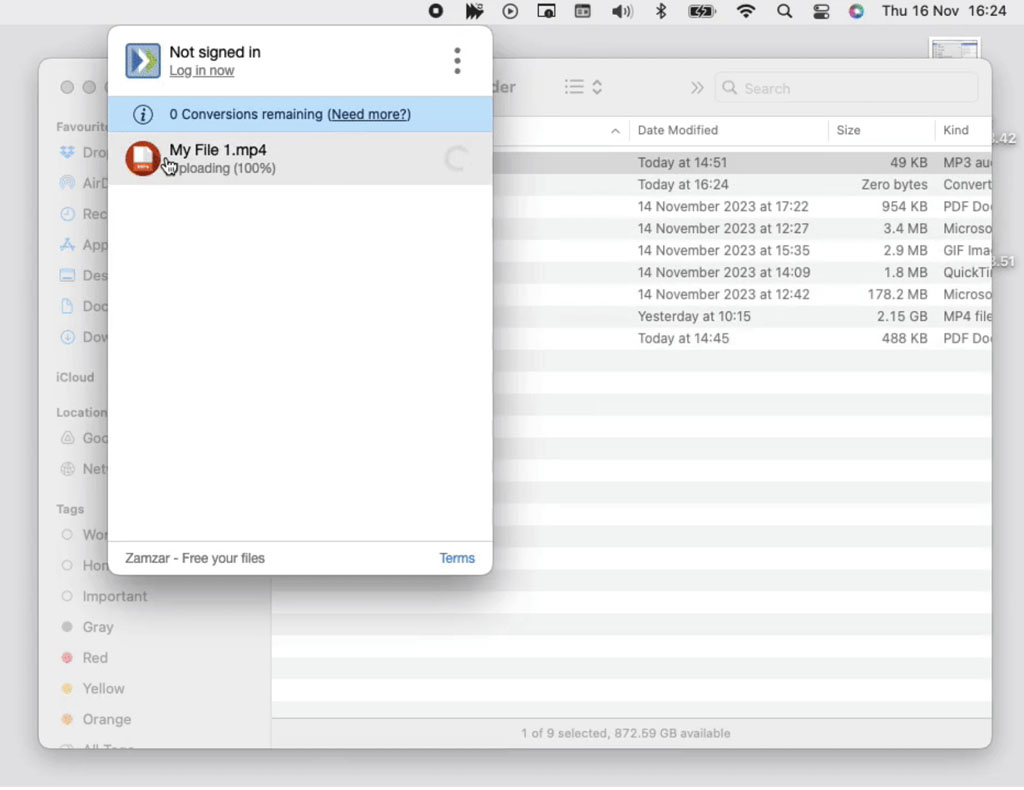Toggle the sort direction caret in header

pyautogui.click(x=615, y=131)
